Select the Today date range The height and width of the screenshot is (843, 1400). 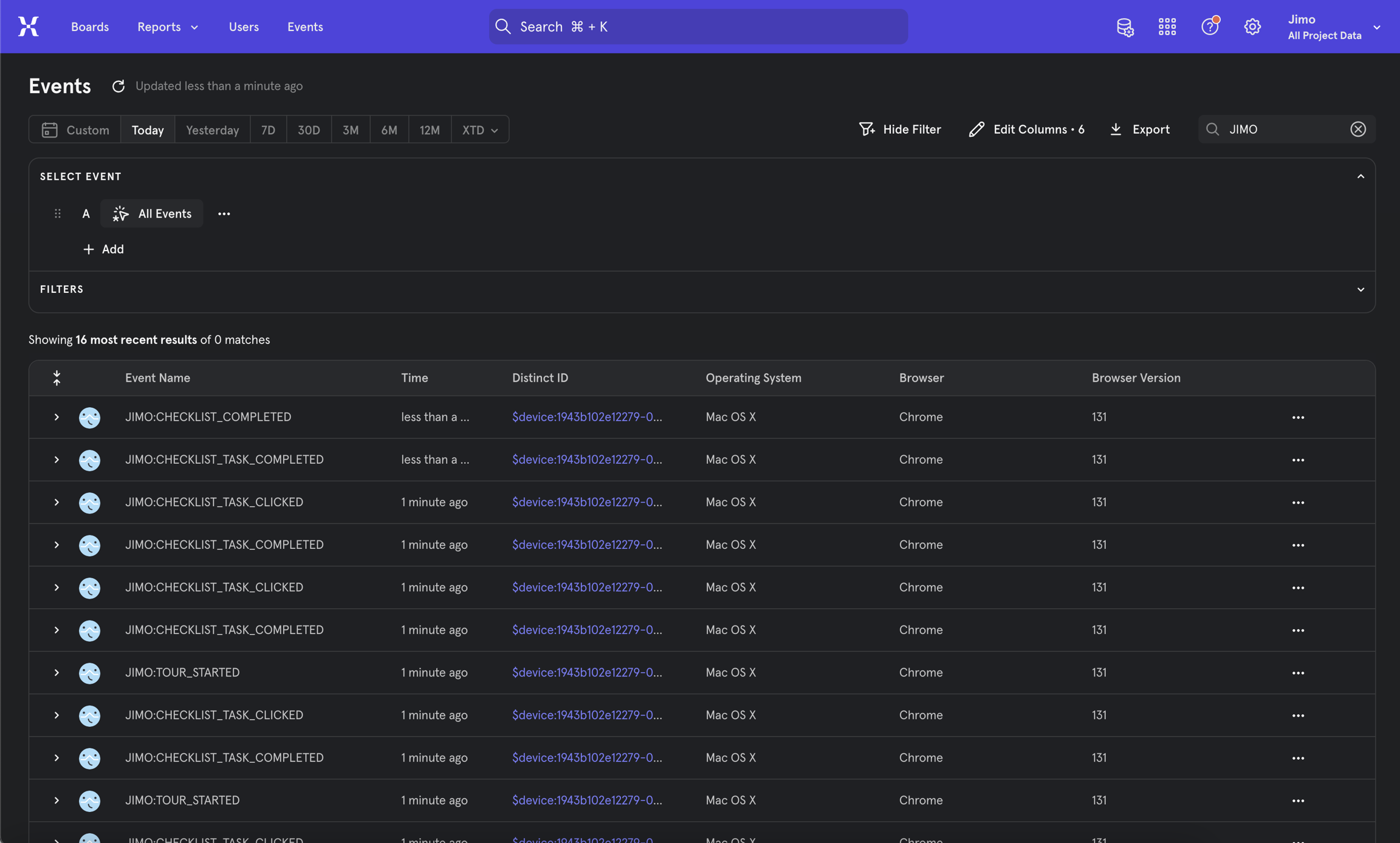(x=148, y=130)
